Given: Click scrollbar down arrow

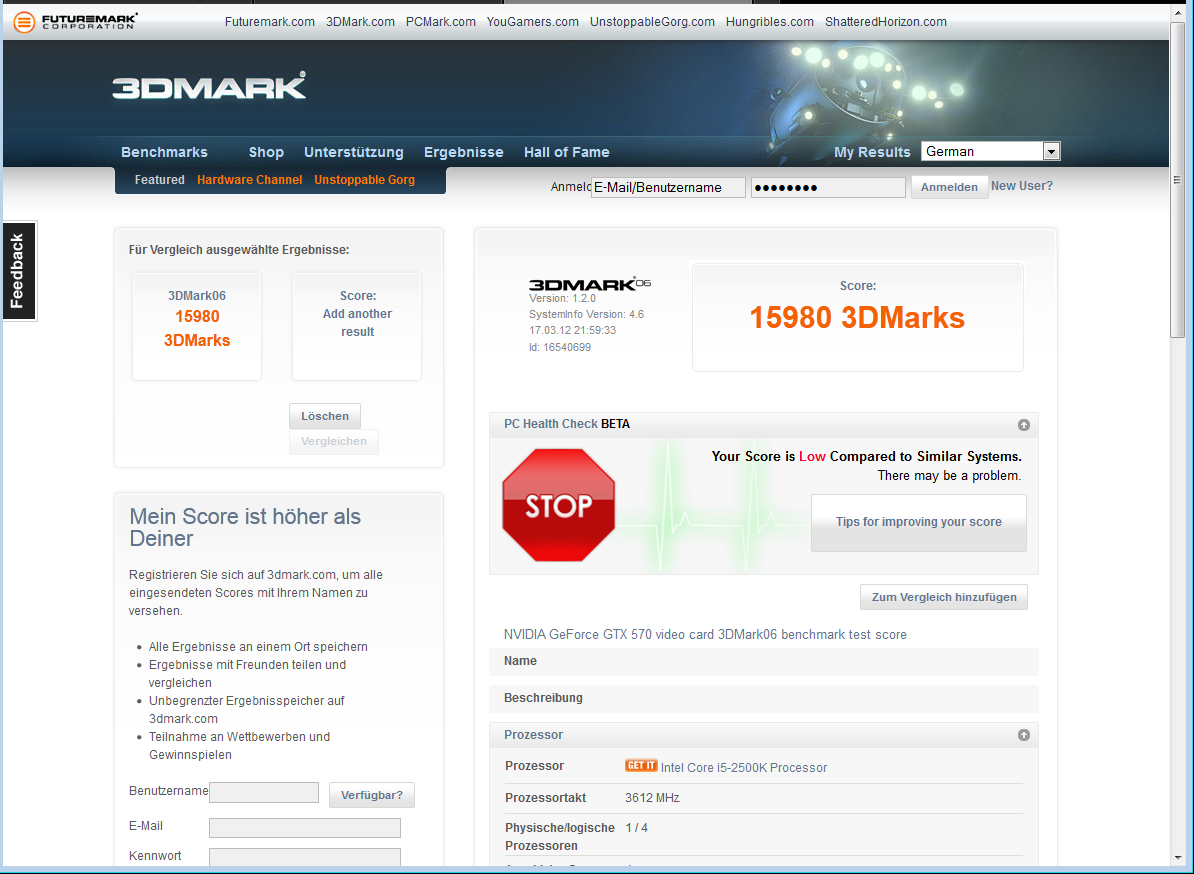Looking at the screenshot, I should click(1177, 857).
